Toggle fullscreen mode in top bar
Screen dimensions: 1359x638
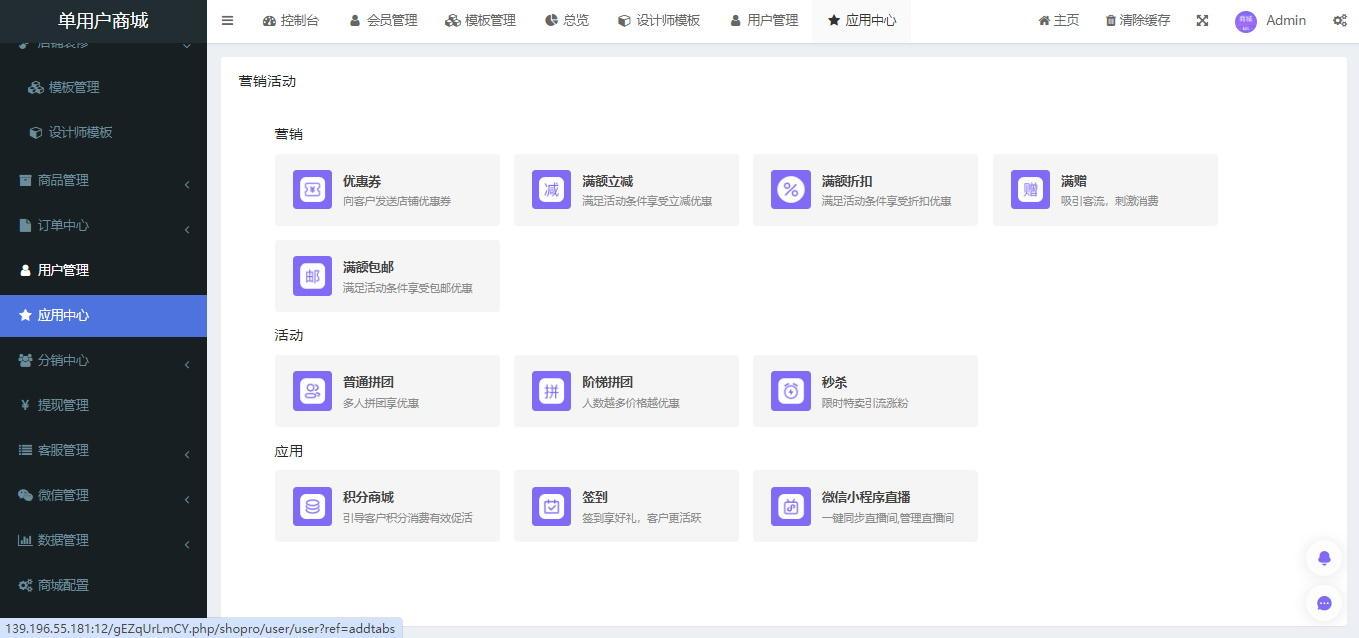[1202, 20]
